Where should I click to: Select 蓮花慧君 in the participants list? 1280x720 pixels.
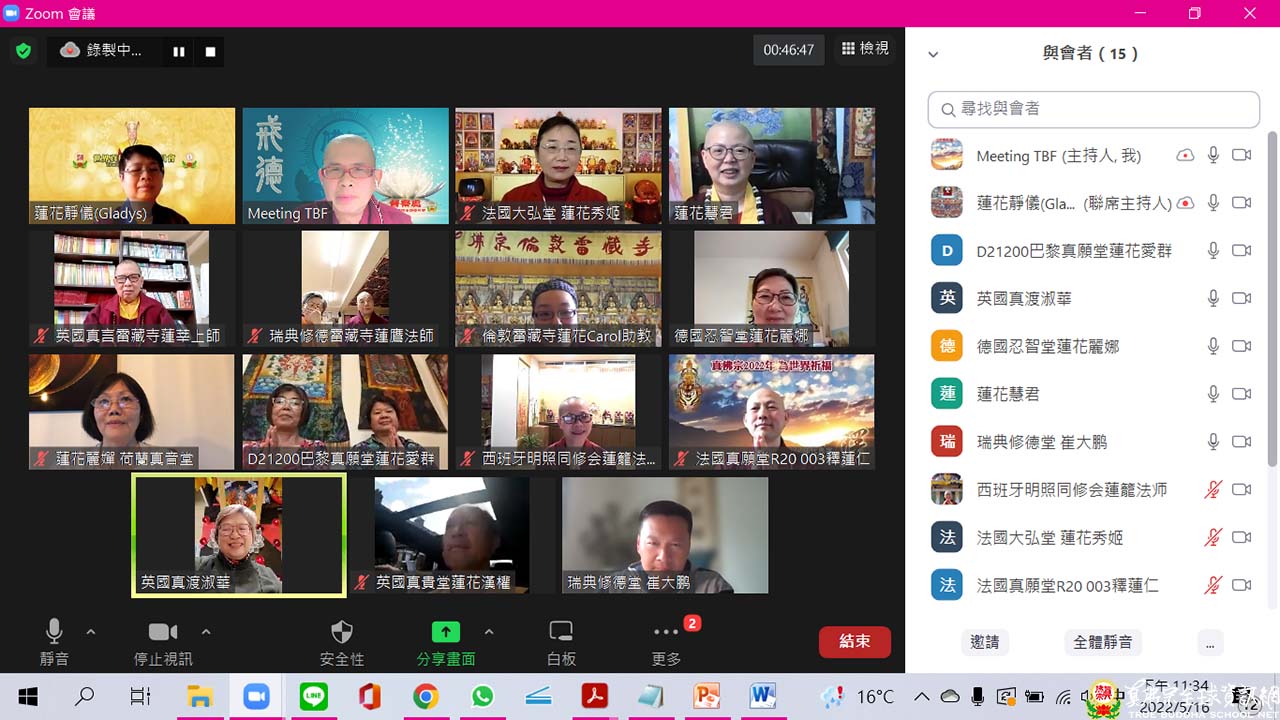[x=1008, y=394]
